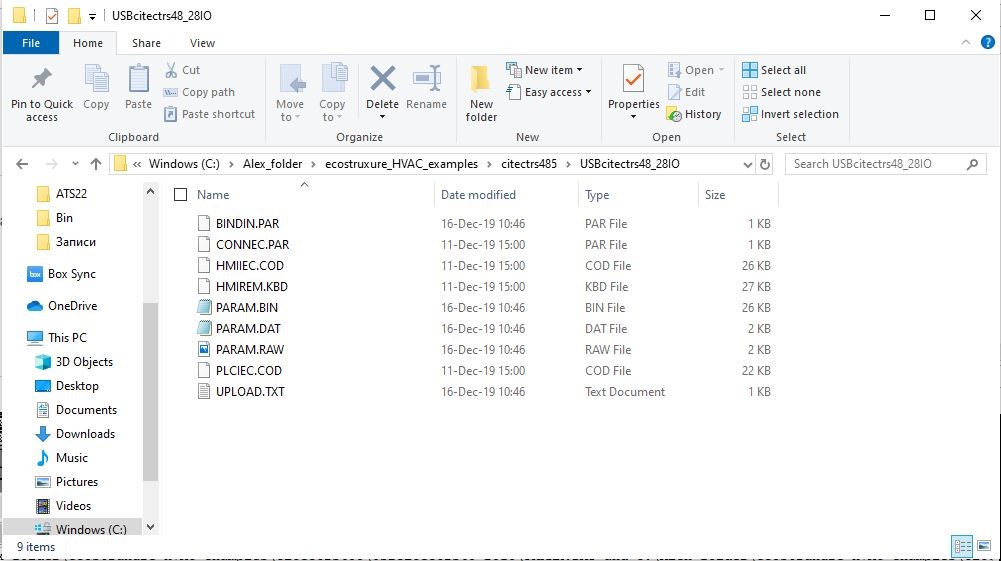Select the HMIREM.KBD file
The image size is (1001, 561).
point(252,287)
